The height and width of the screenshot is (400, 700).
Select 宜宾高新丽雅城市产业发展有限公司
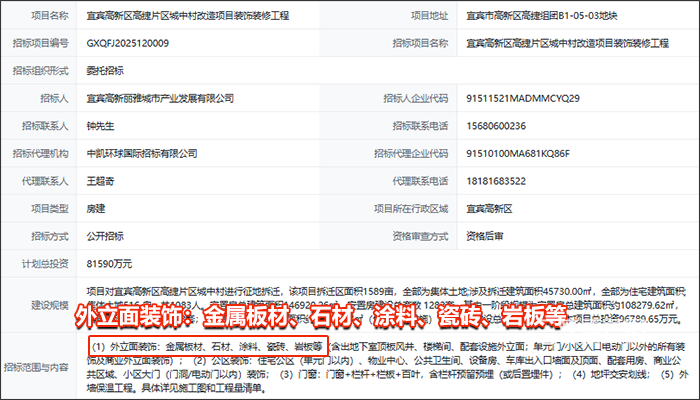160,98
